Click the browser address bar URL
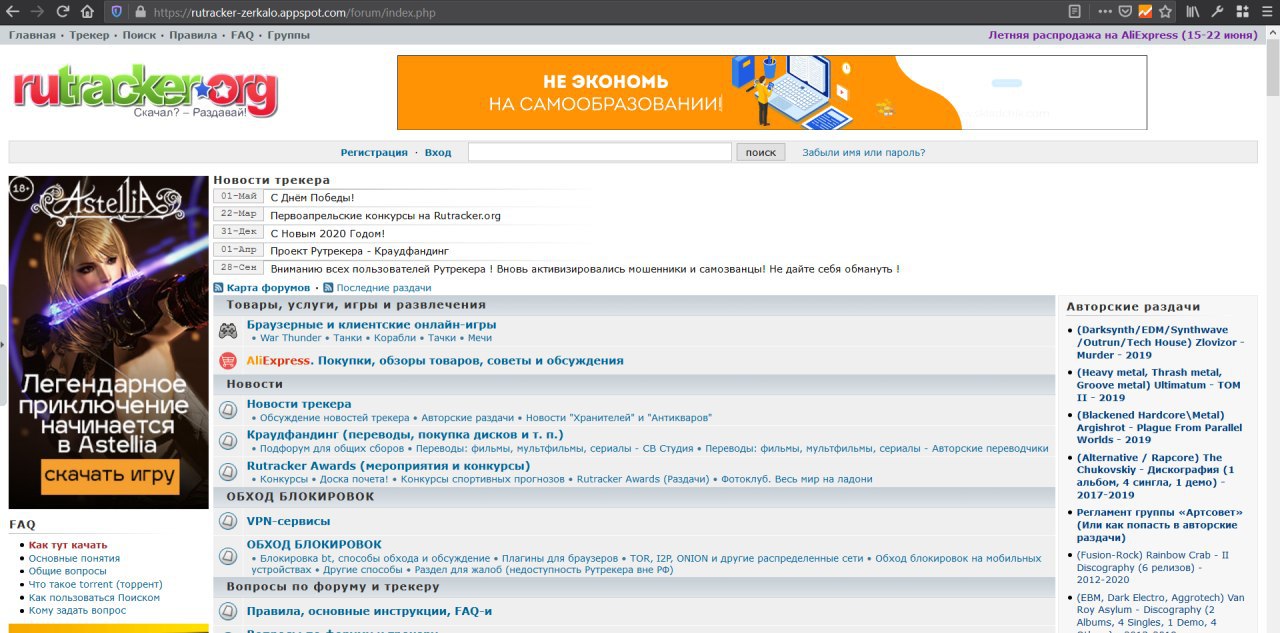The height and width of the screenshot is (633, 1280). (x=295, y=13)
